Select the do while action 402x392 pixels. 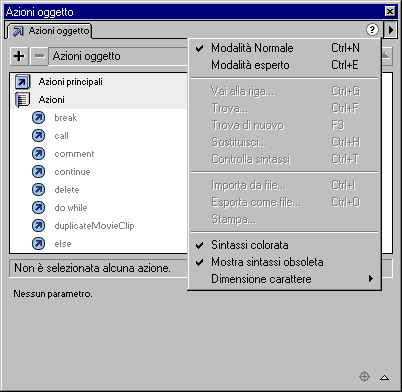coord(71,208)
